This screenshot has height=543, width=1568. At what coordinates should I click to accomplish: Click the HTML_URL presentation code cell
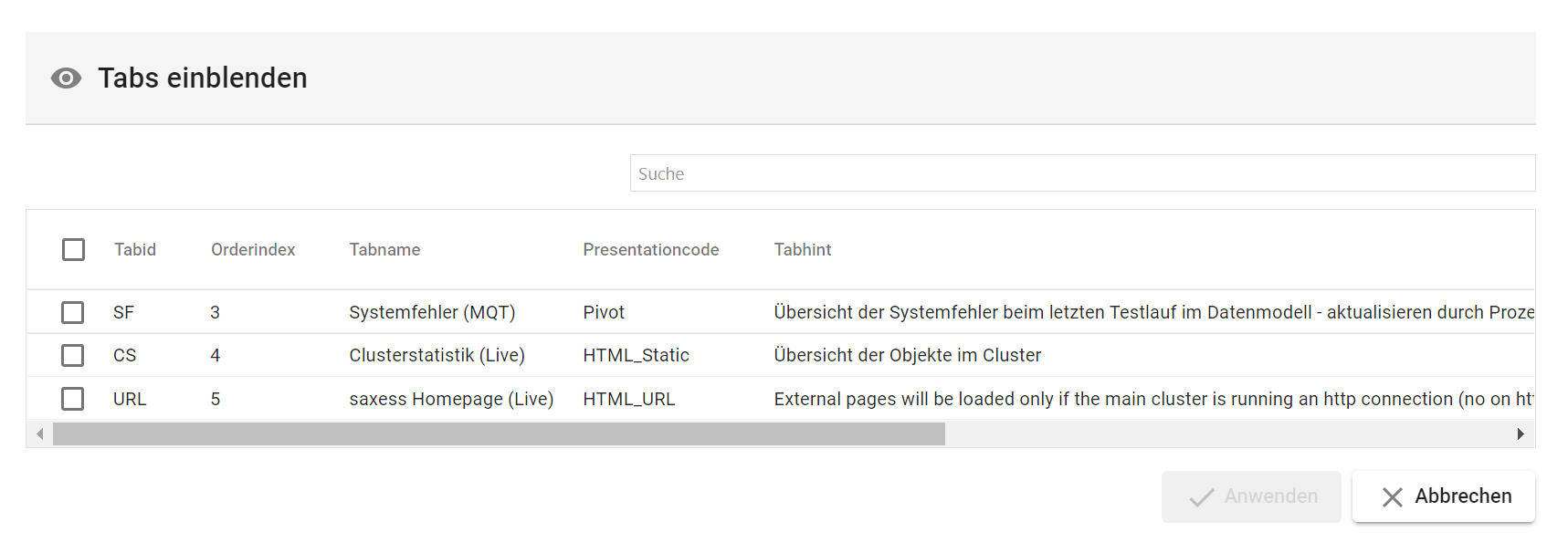point(628,399)
